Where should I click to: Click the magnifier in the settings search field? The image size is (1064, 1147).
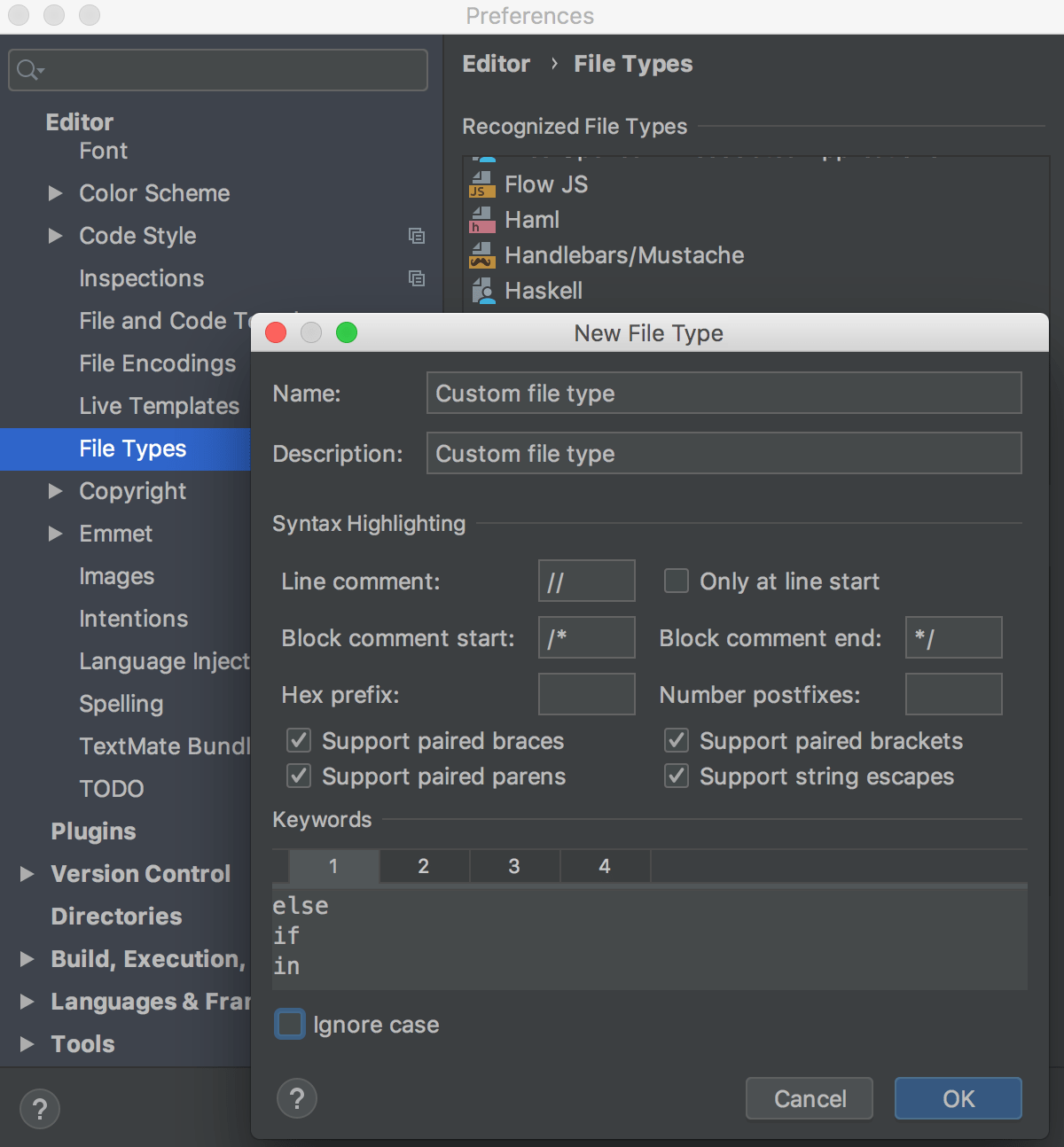pyautogui.click(x=27, y=69)
